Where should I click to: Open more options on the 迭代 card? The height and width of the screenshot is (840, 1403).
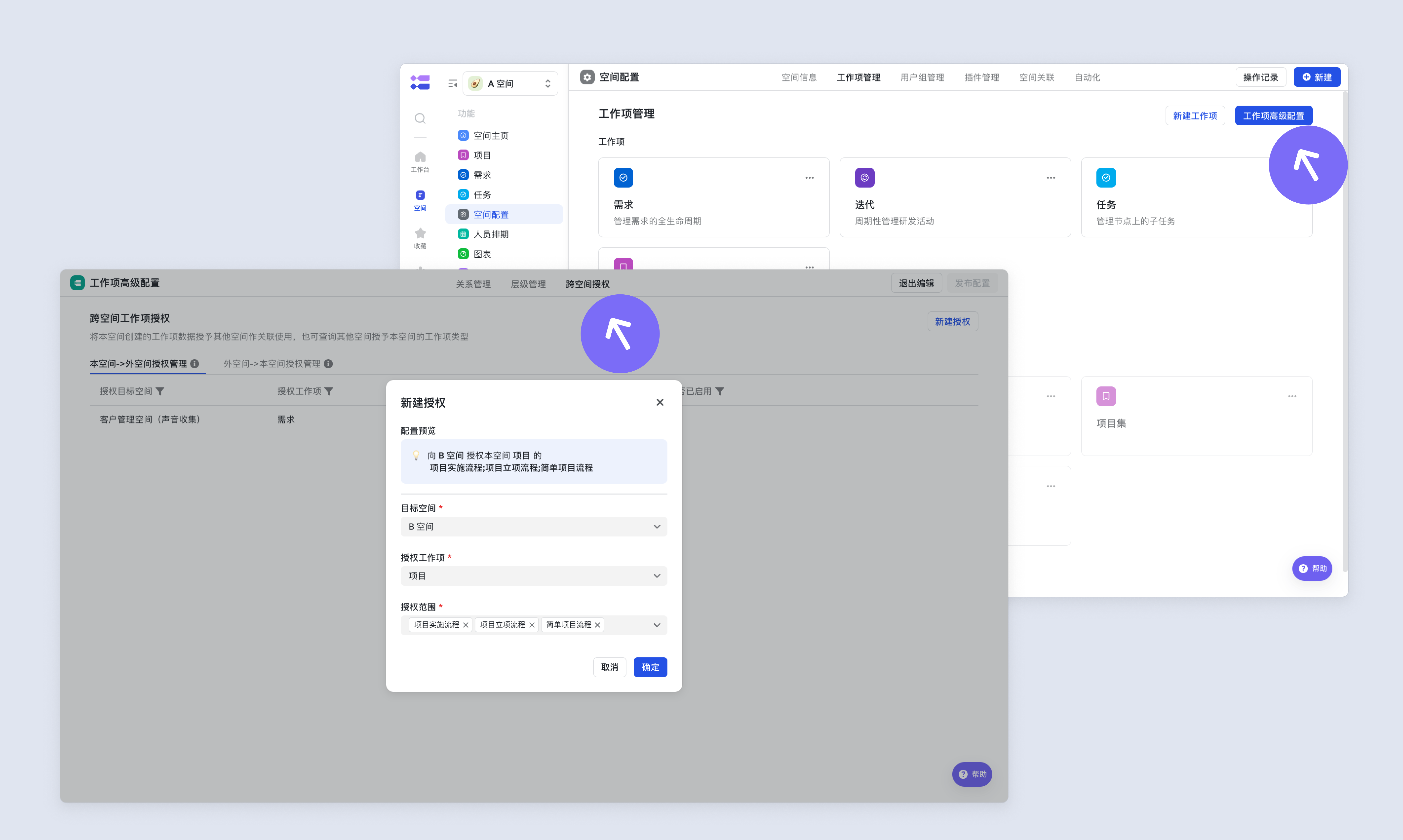point(1050,178)
